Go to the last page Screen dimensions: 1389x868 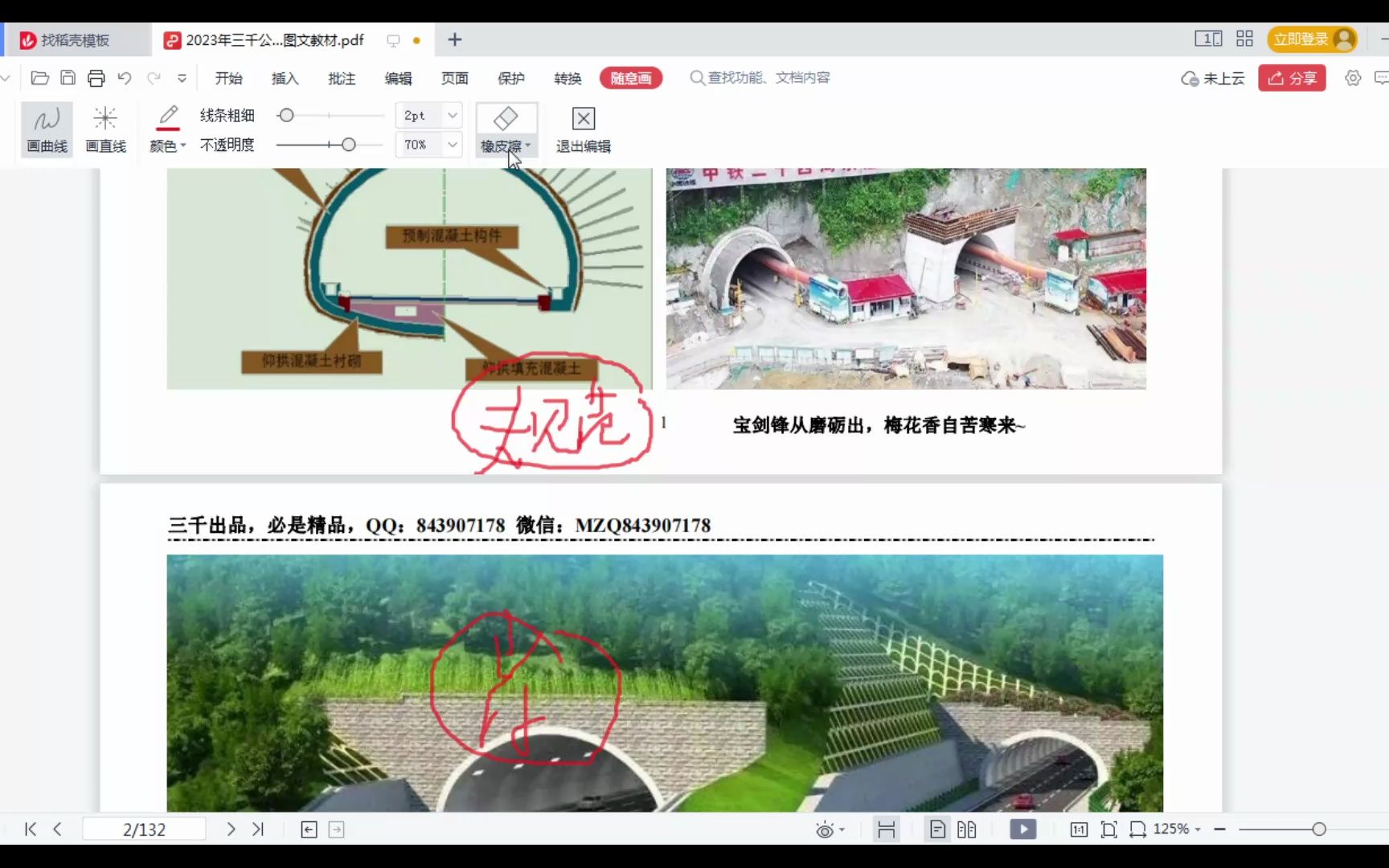(258, 829)
